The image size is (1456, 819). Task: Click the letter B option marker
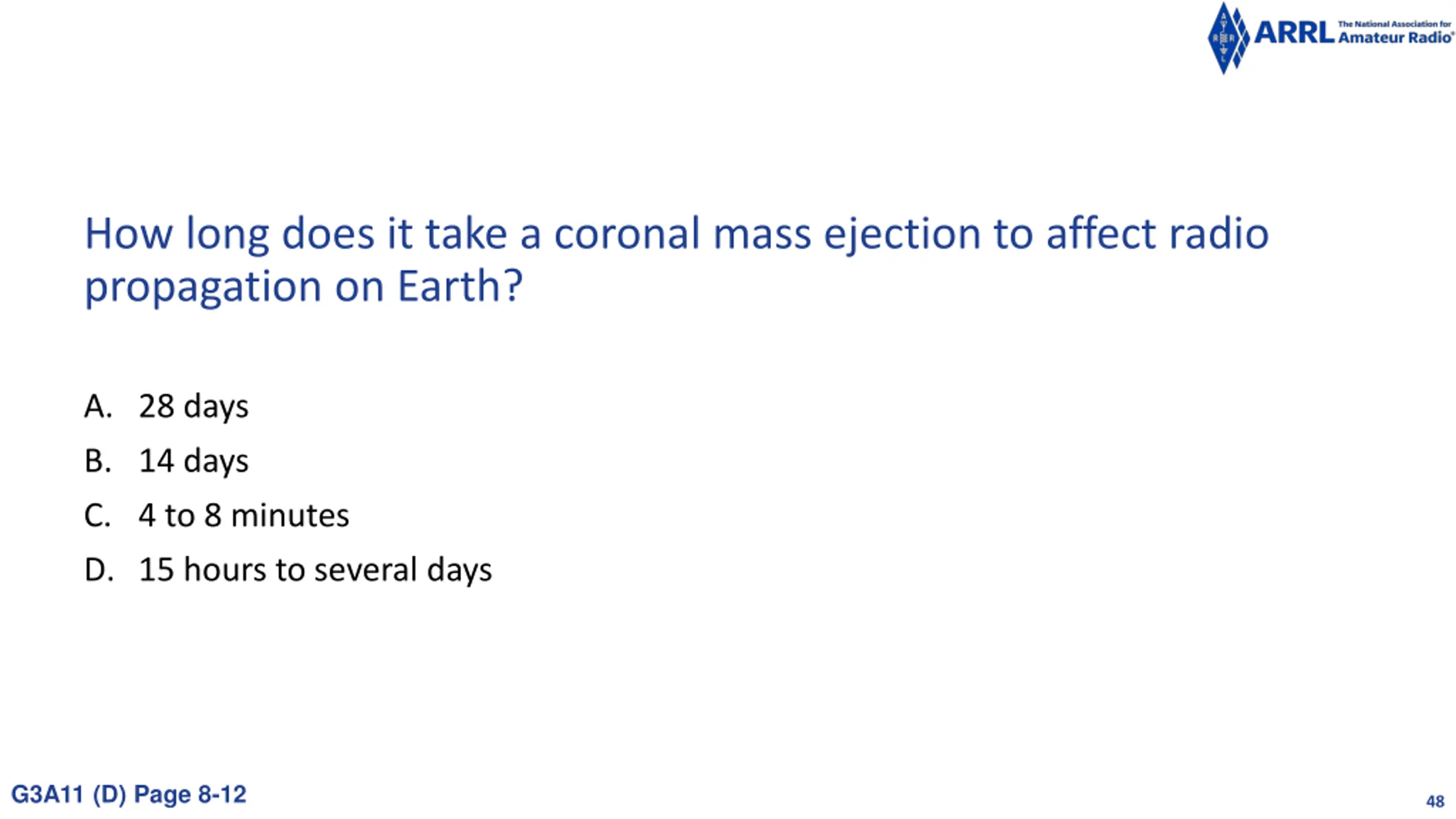pos(97,461)
